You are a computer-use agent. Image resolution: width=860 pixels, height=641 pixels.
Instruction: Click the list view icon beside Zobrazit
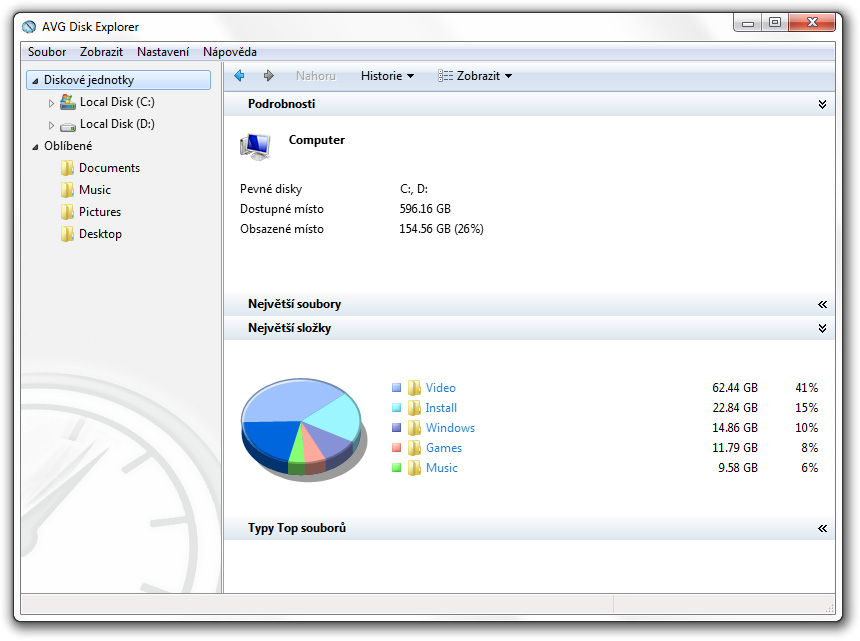coord(445,76)
